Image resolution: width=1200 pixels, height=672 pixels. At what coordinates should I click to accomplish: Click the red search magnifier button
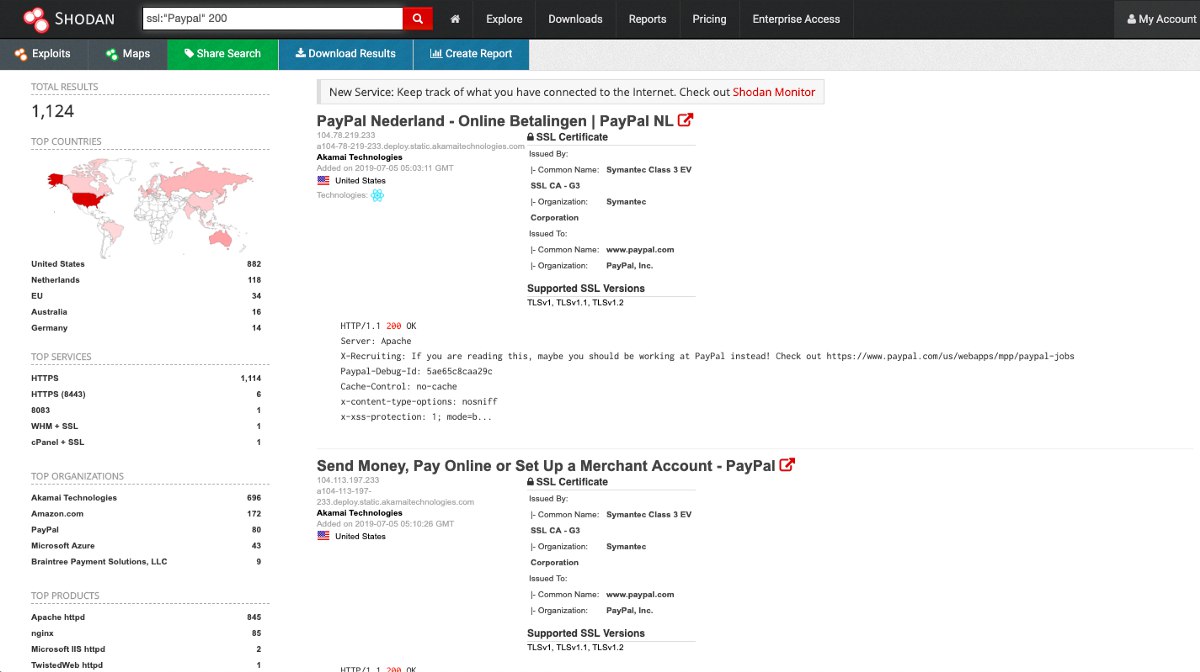pyautogui.click(x=417, y=19)
